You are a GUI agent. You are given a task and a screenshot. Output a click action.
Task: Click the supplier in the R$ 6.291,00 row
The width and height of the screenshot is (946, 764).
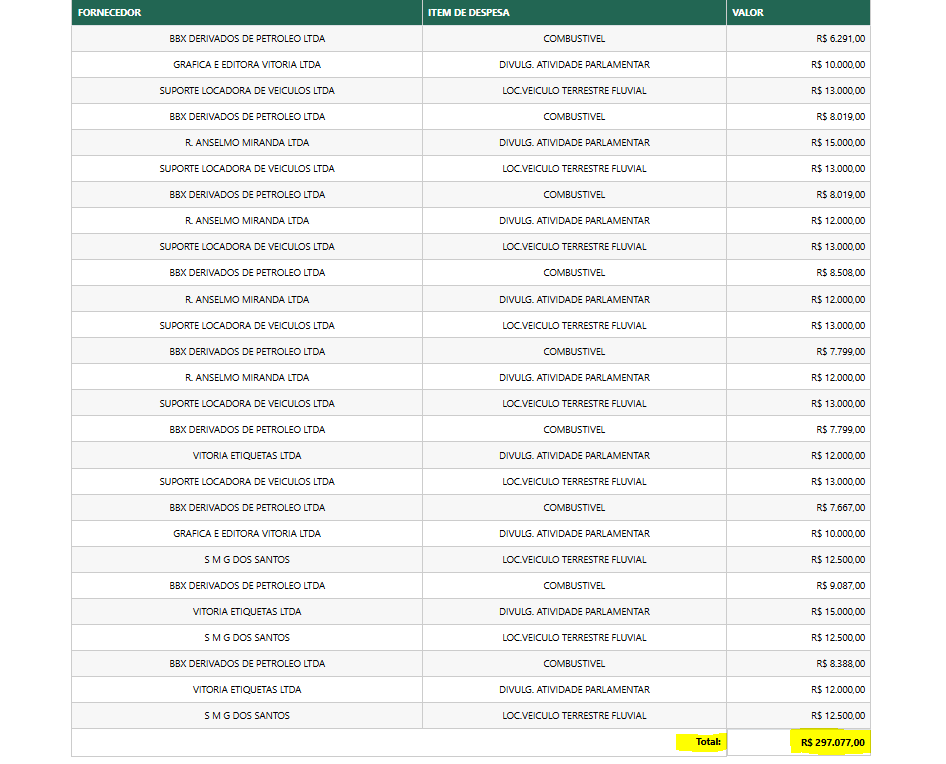(247, 39)
